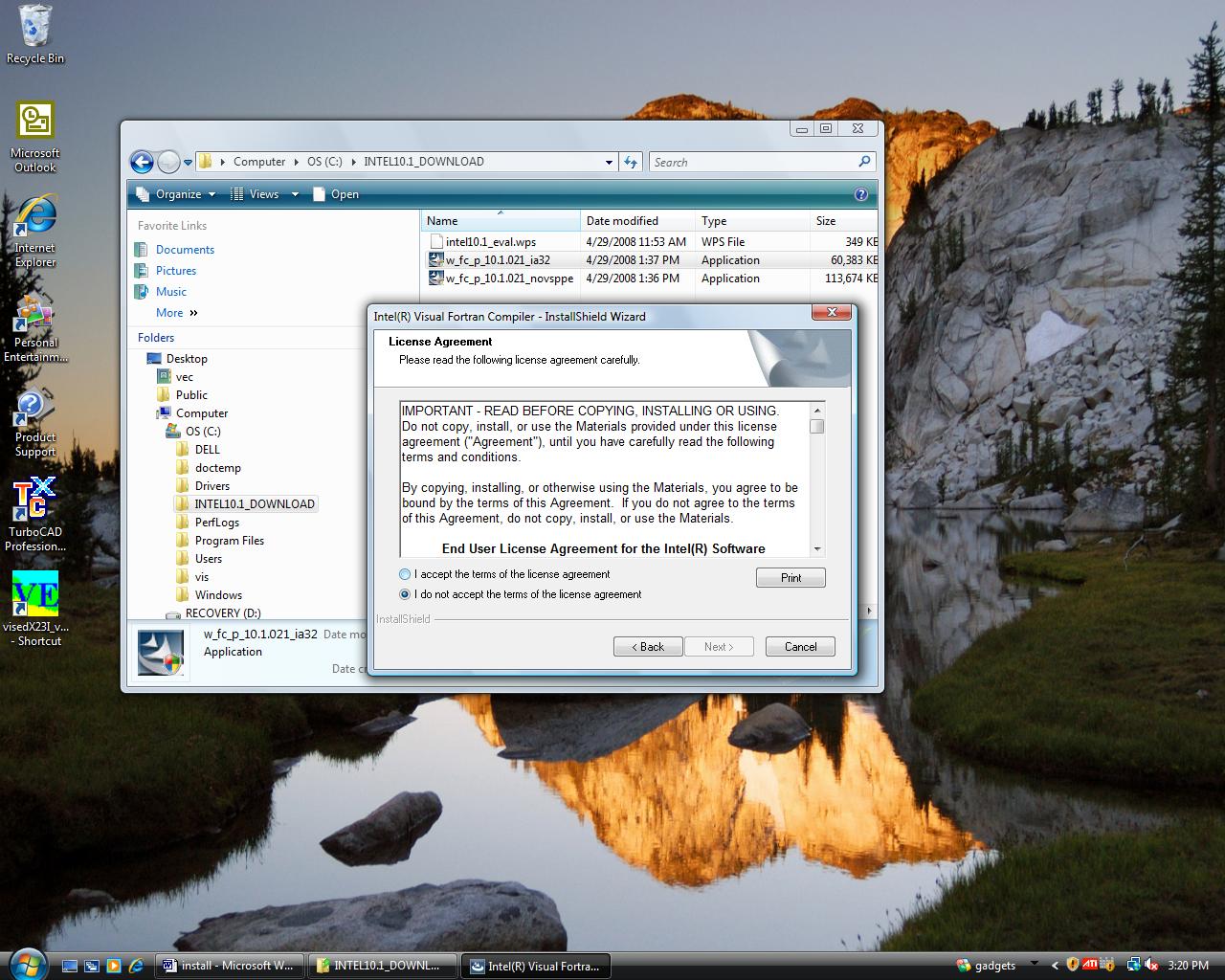Open the gadgets toolbar dropdown arrow
Screen dimensions: 1225x980
(x=1034, y=965)
